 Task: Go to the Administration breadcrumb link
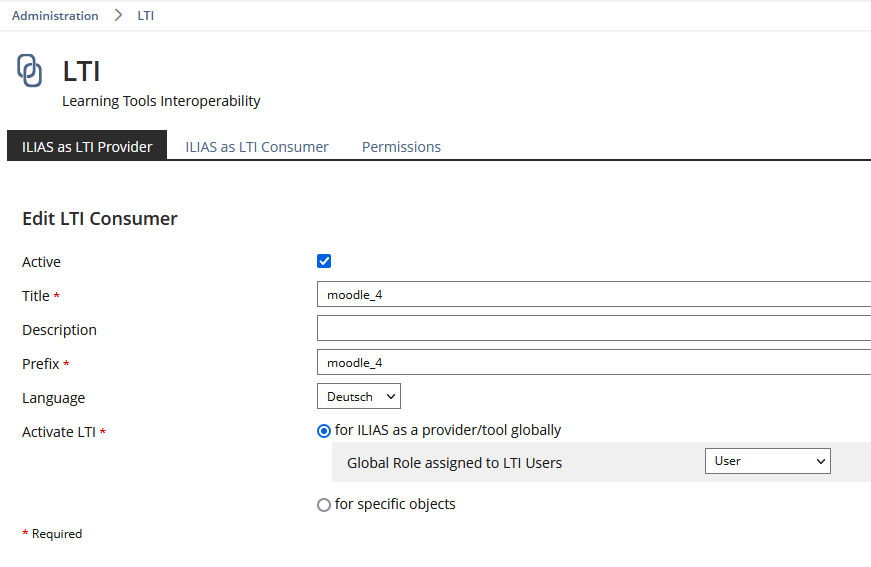[x=55, y=16]
